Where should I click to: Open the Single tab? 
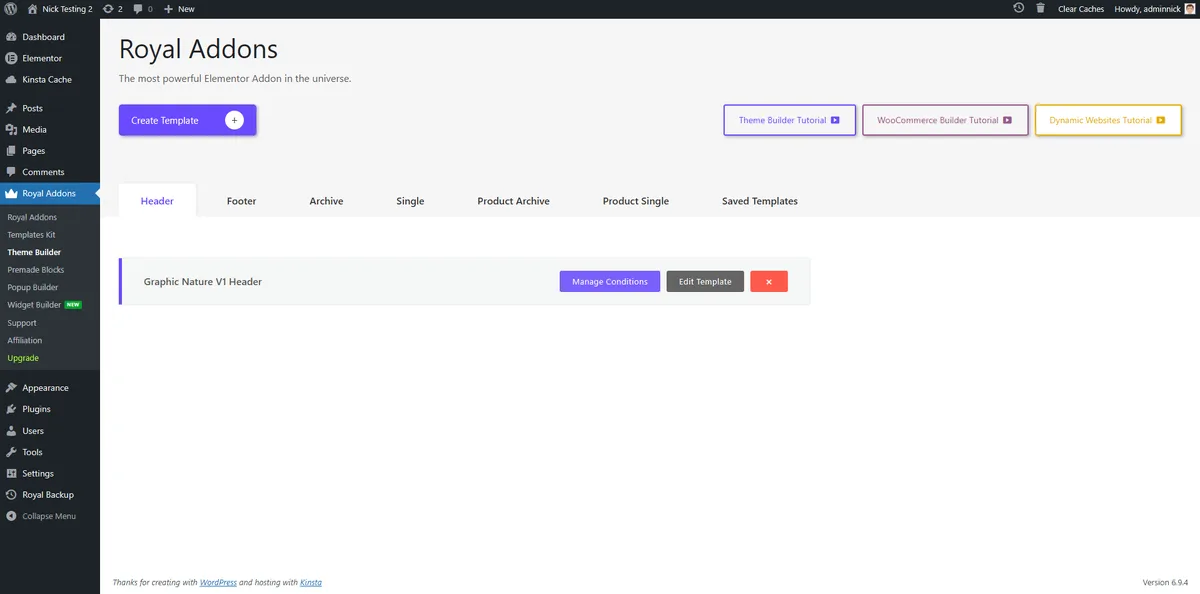410,201
